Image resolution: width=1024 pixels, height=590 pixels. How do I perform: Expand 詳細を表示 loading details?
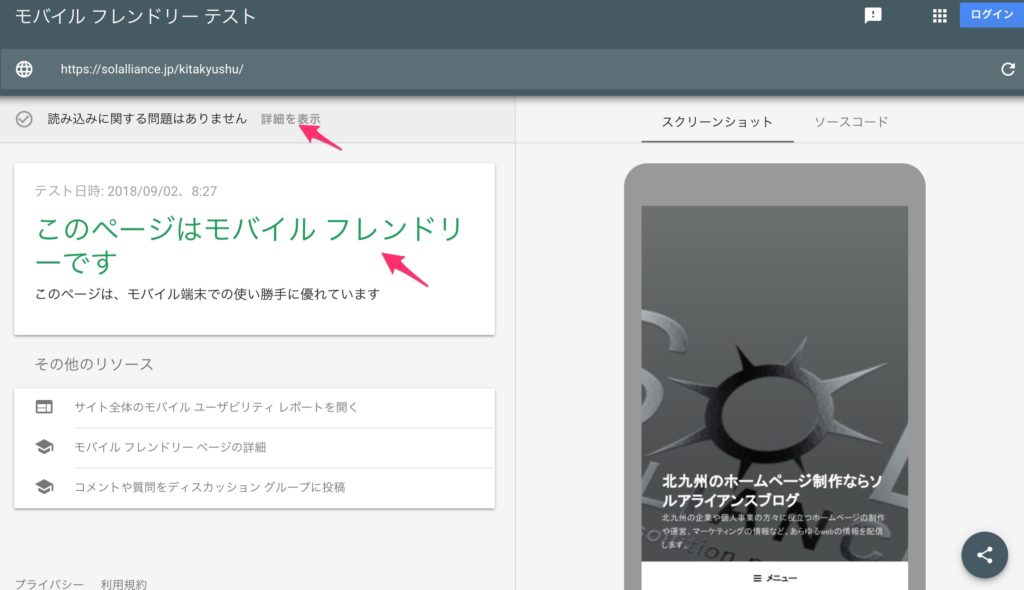click(290, 119)
